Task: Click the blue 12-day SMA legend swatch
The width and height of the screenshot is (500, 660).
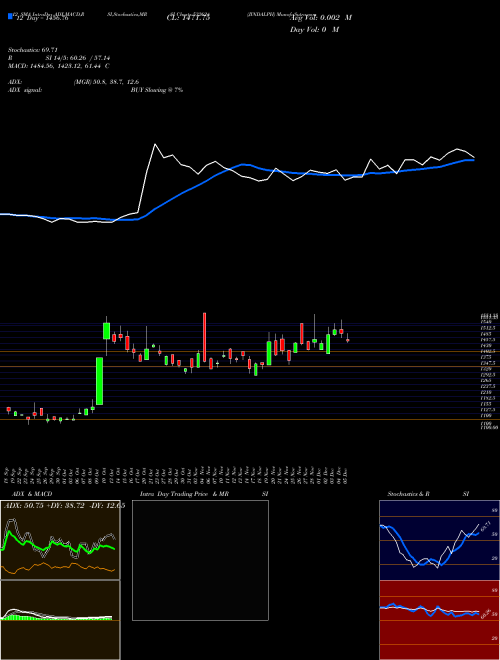Action: click(10, 16)
